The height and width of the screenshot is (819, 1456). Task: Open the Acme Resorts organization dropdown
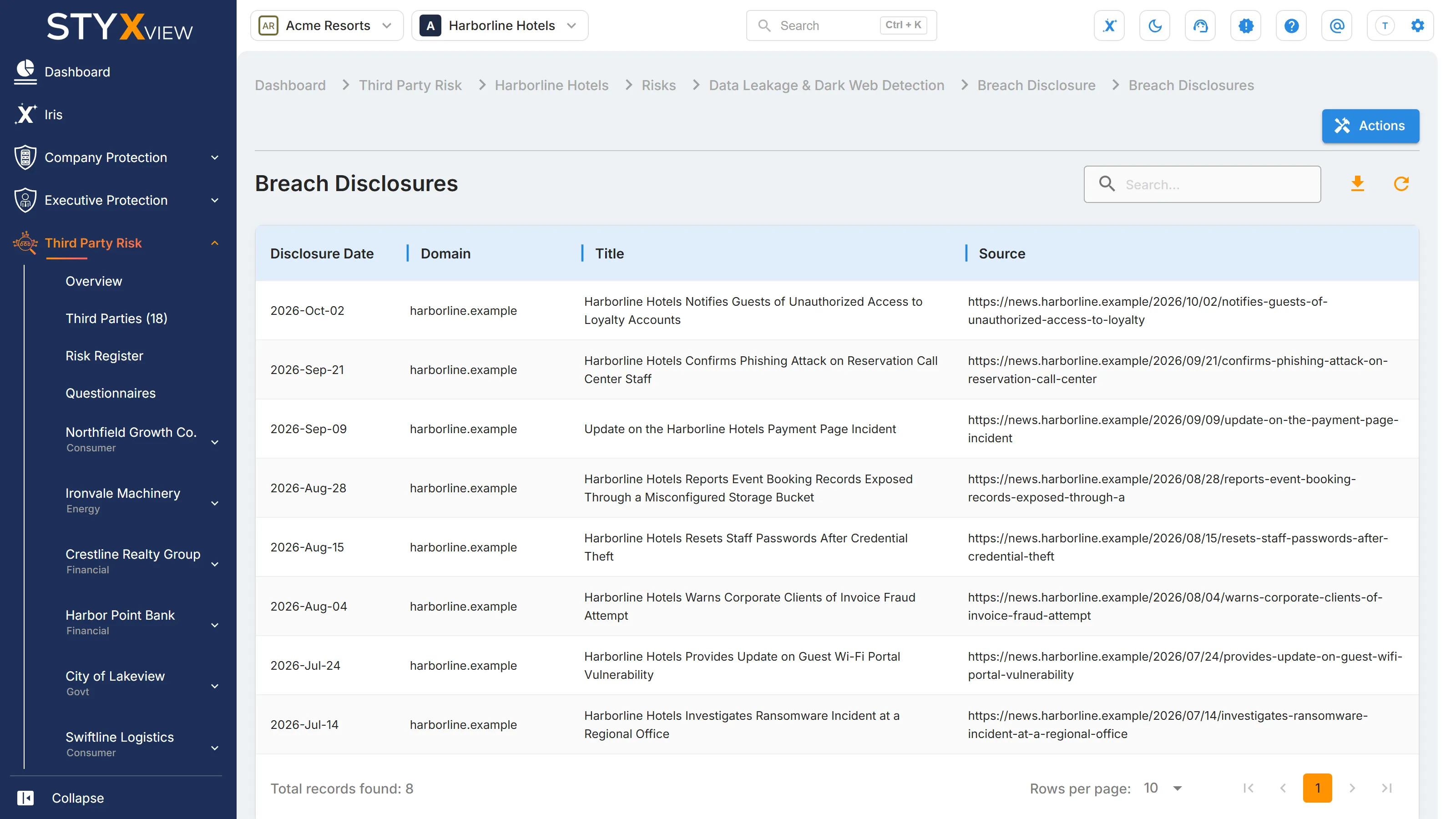[327, 25]
